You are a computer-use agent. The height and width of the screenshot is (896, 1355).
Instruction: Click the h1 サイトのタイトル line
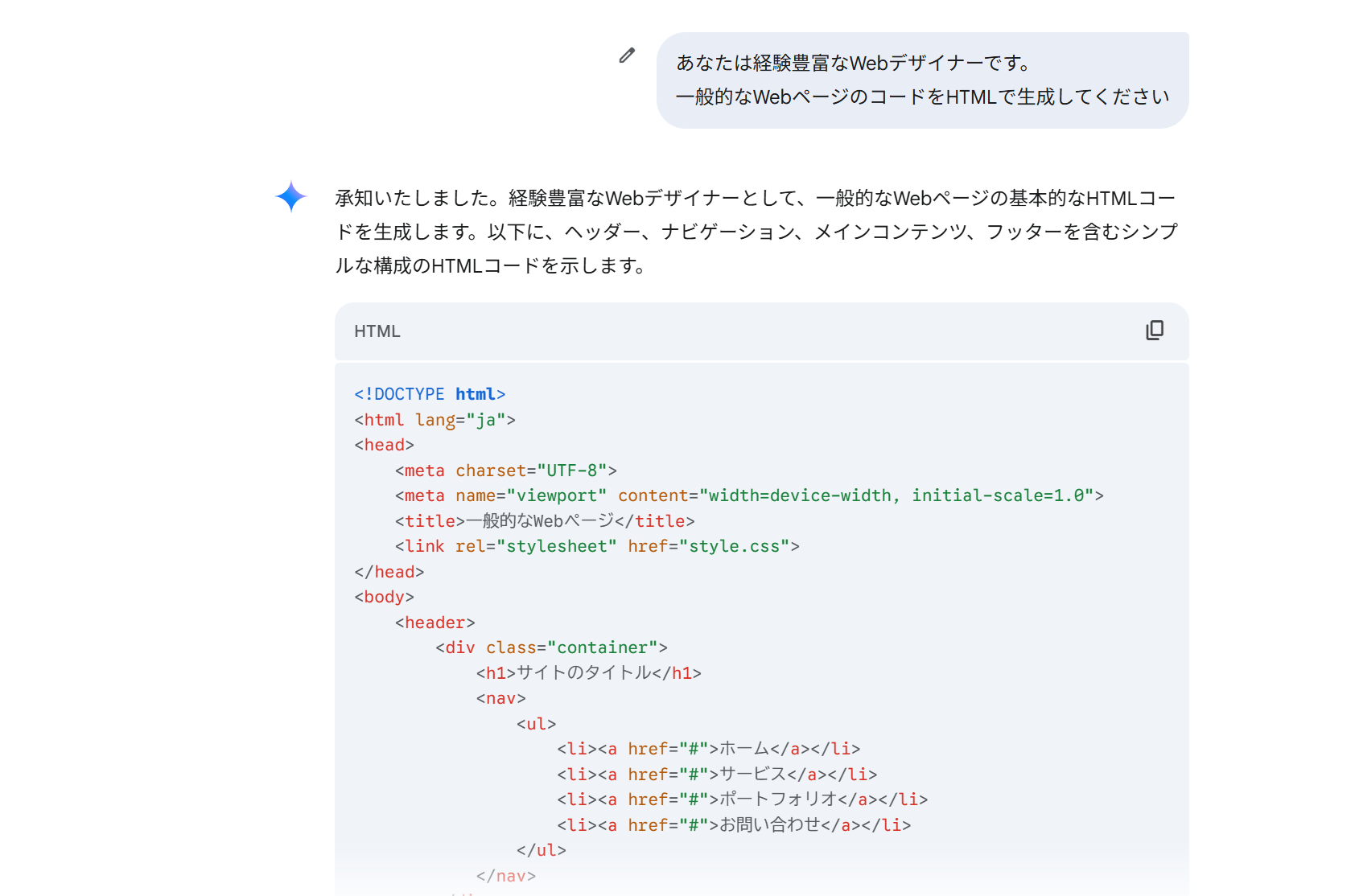(588, 673)
